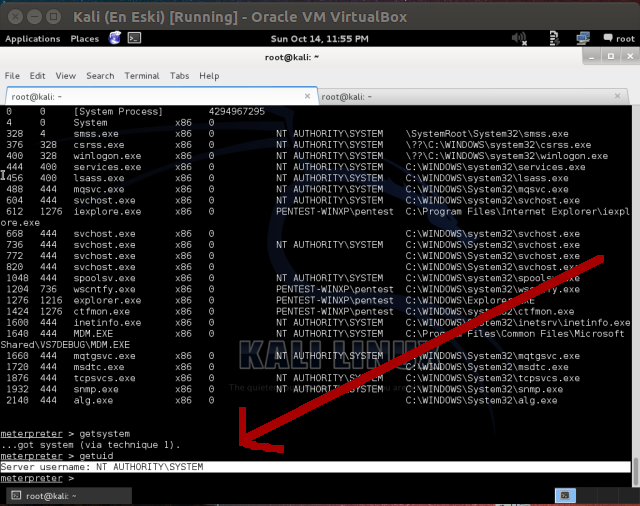Maximize the terminal window

(x=611, y=56)
